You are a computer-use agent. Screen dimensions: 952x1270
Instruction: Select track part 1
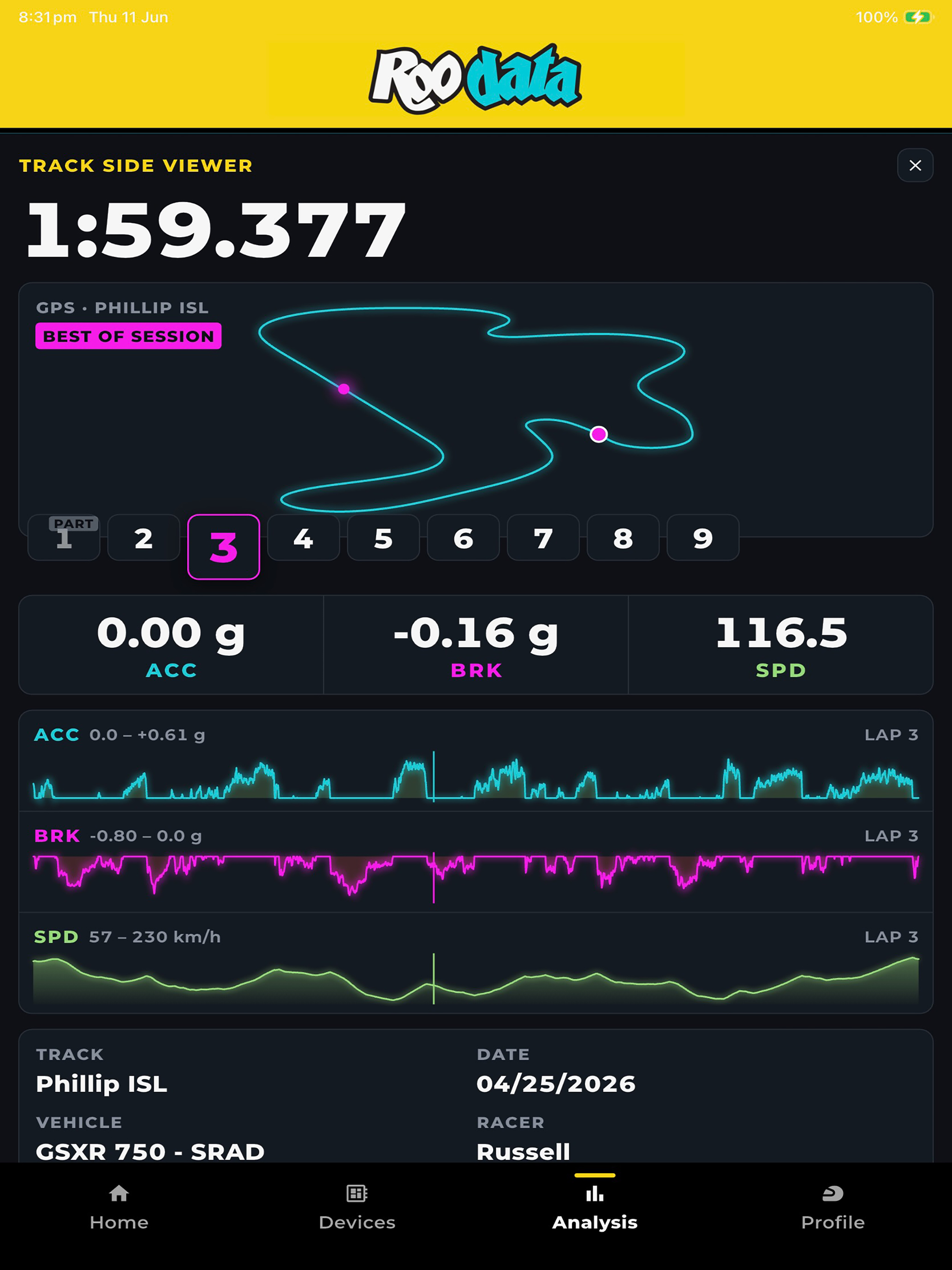(x=64, y=537)
